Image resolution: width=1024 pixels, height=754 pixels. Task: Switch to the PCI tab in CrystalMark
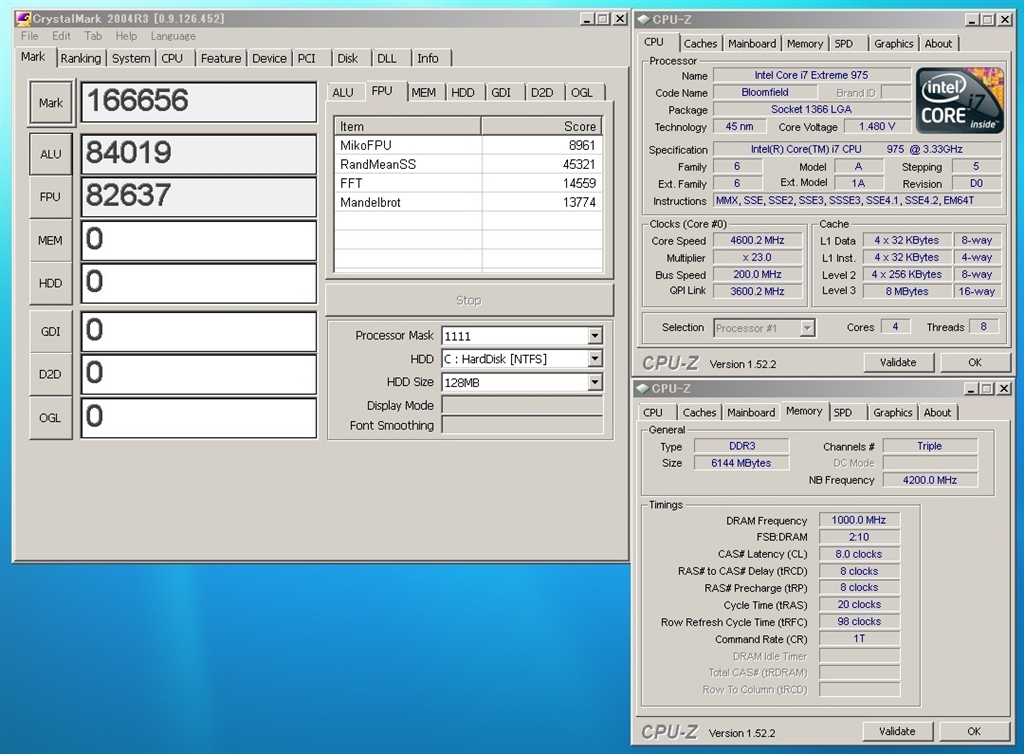point(307,59)
